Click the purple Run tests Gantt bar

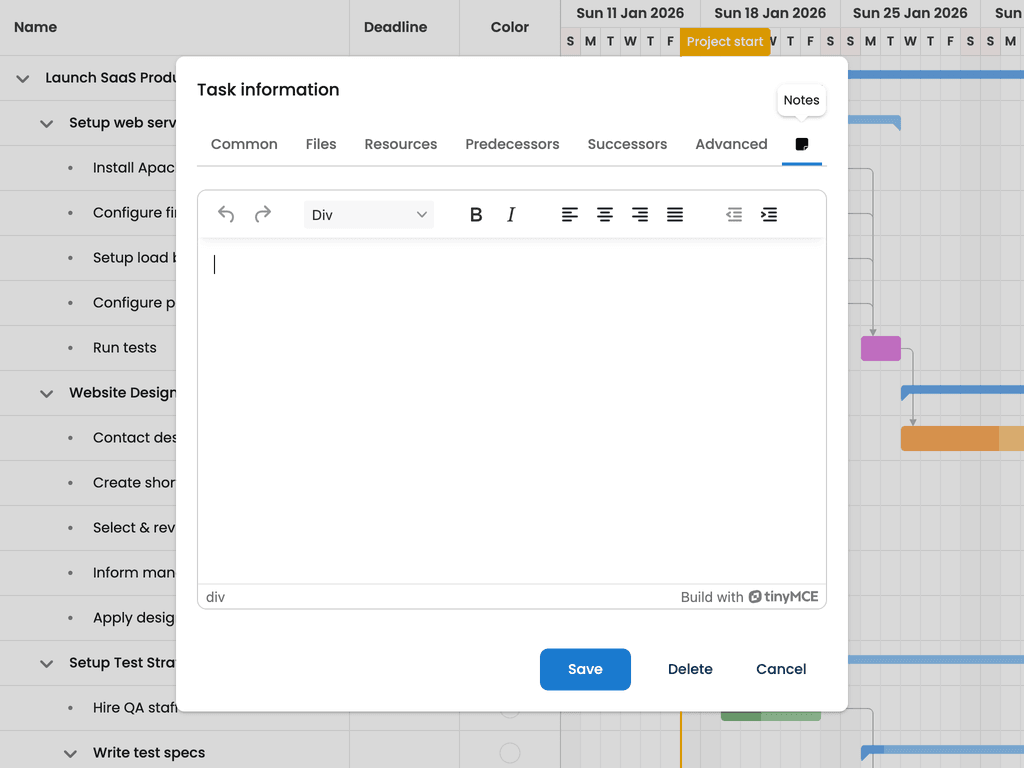click(x=881, y=349)
